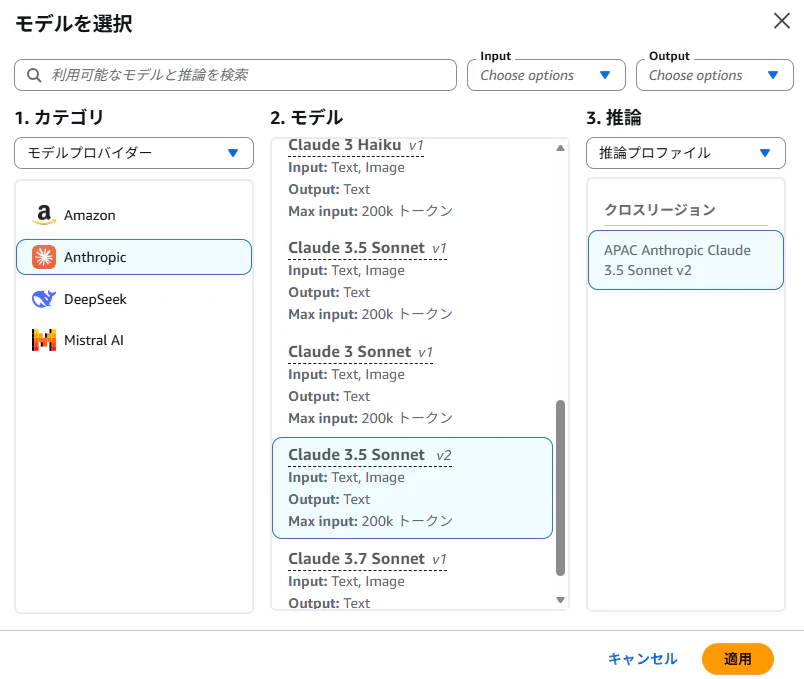Select the Mistral AI provider label
Image resolution: width=804 pixels, height=679 pixels.
94,341
